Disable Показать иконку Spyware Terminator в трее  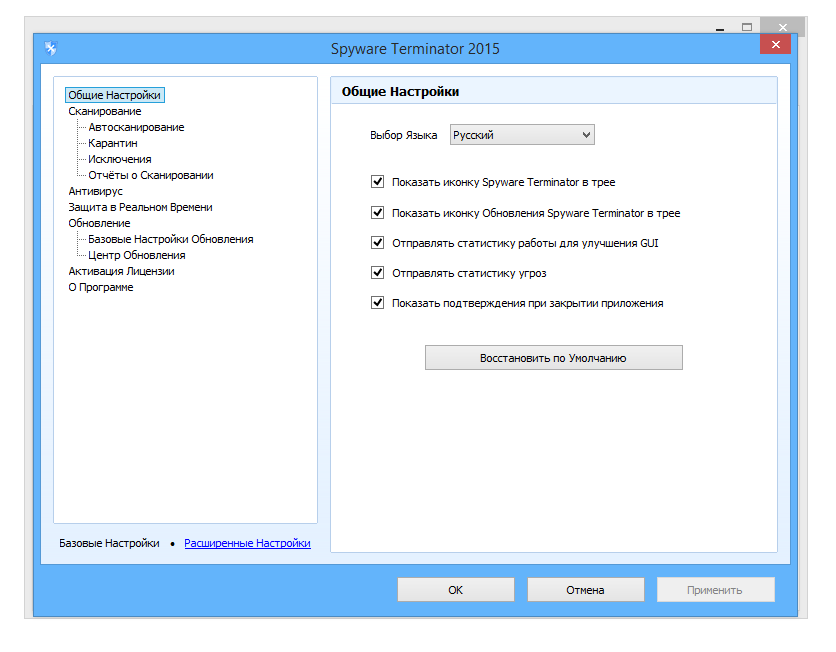(x=377, y=182)
